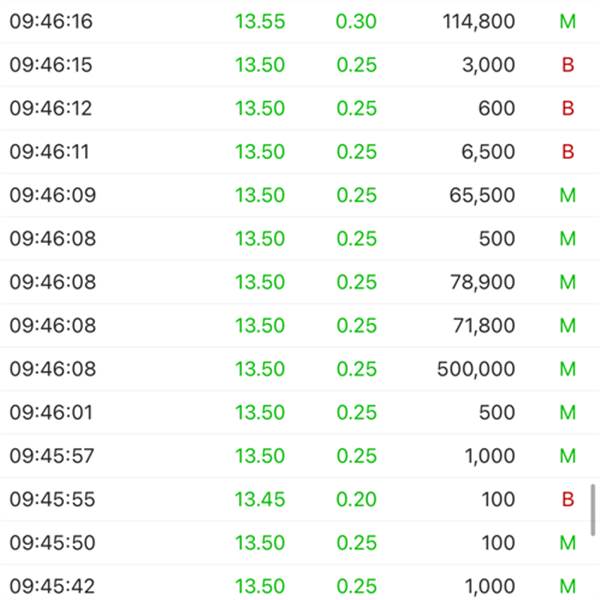Click the 09:46:16 trade row timestamp
Screen dimensions: 600x600
click(x=53, y=21)
